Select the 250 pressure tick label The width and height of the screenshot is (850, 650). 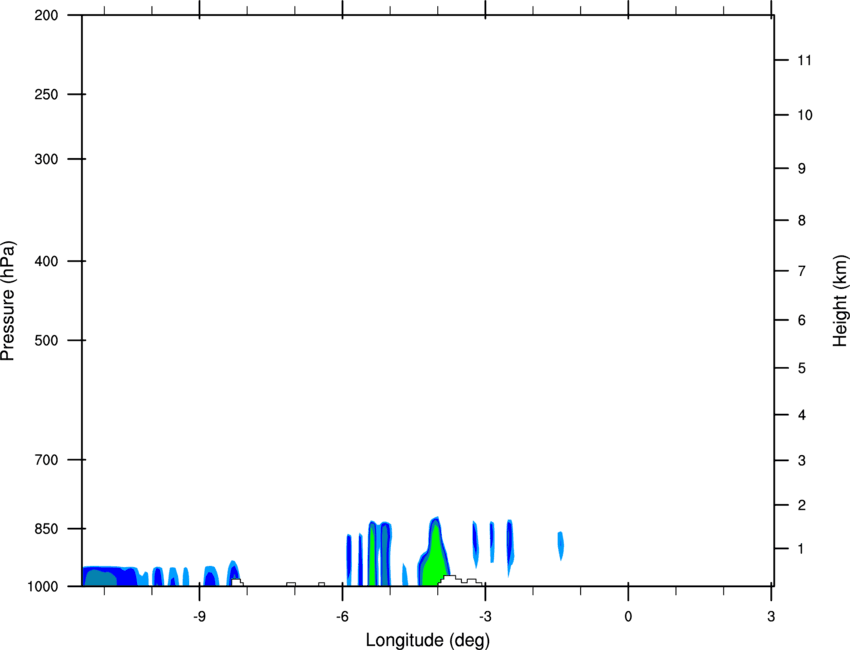point(46,94)
